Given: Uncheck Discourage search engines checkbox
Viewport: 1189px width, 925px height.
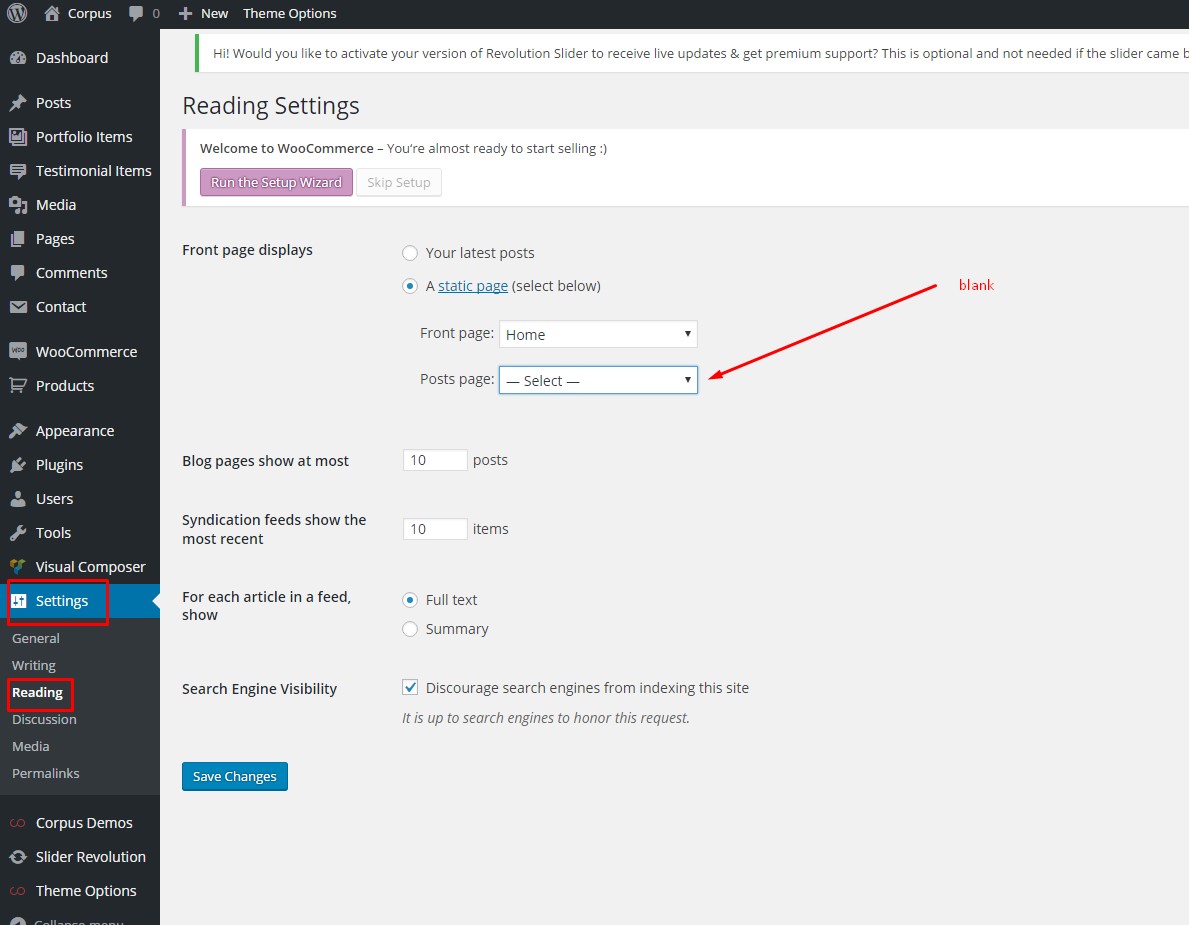Looking at the screenshot, I should pos(409,687).
